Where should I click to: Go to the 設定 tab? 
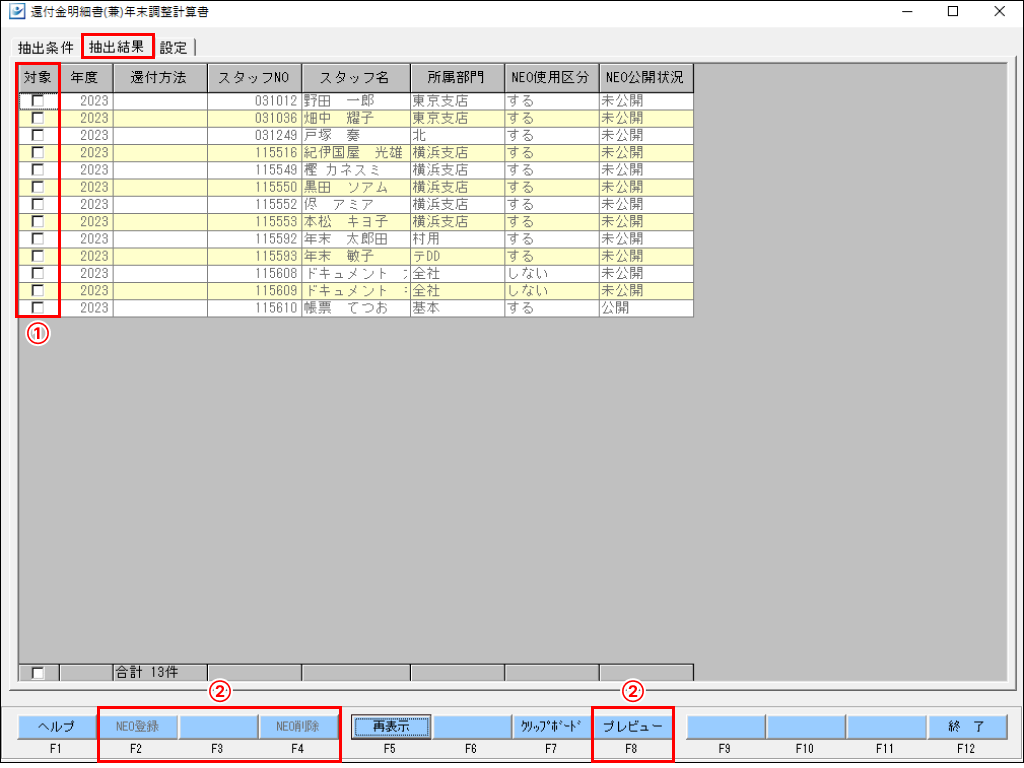point(174,48)
